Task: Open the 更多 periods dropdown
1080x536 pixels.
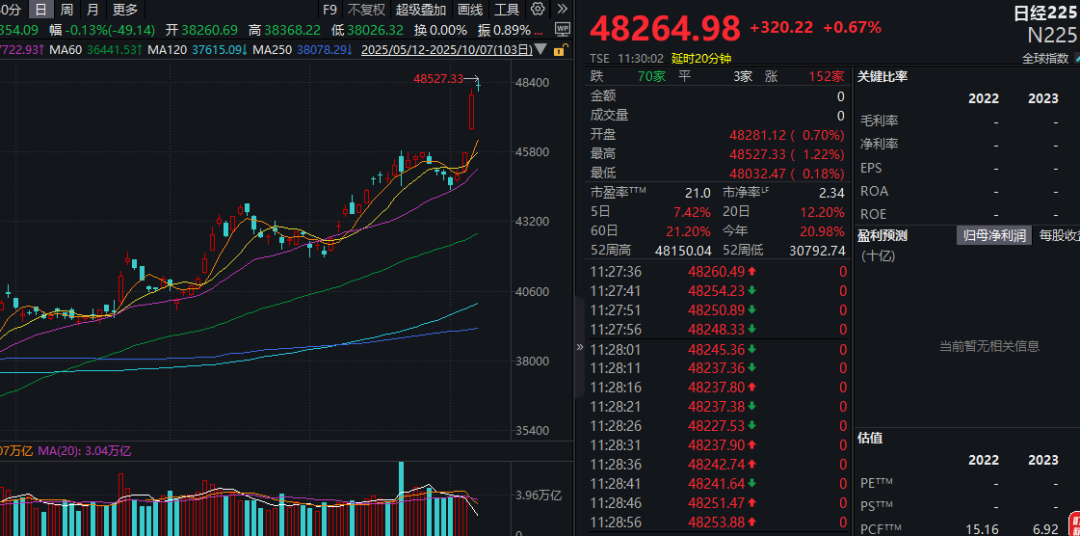Action: click(125, 9)
